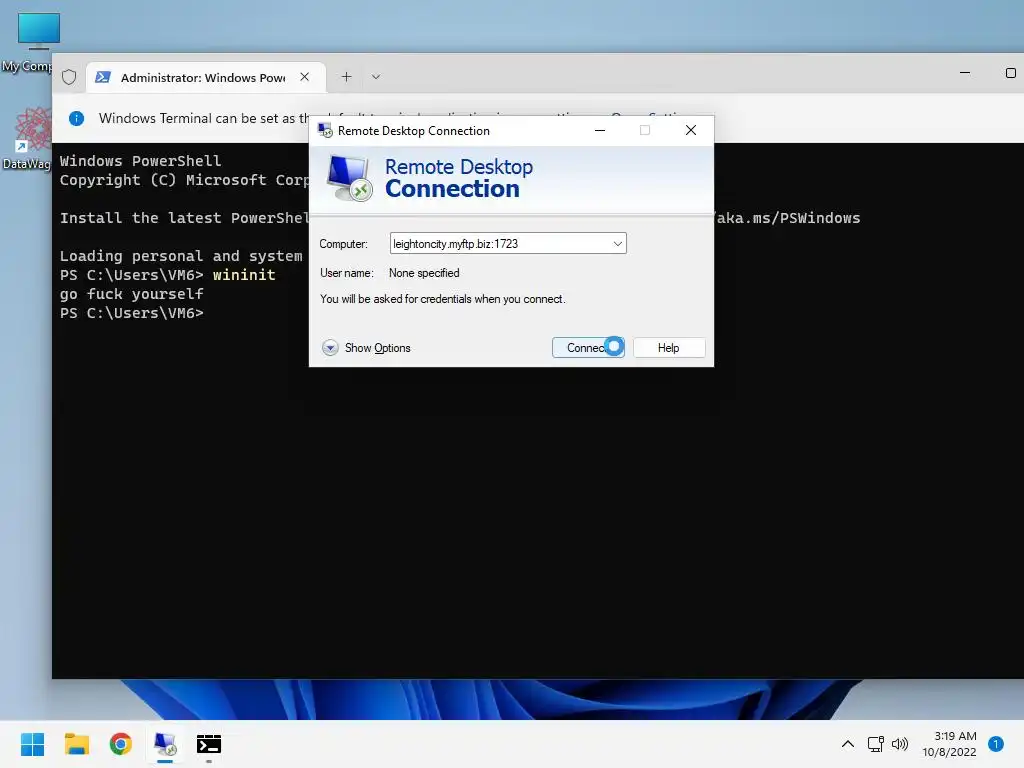Launch Google Chrome from the taskbar
1024x768 pixels.
tap(121, 744)
